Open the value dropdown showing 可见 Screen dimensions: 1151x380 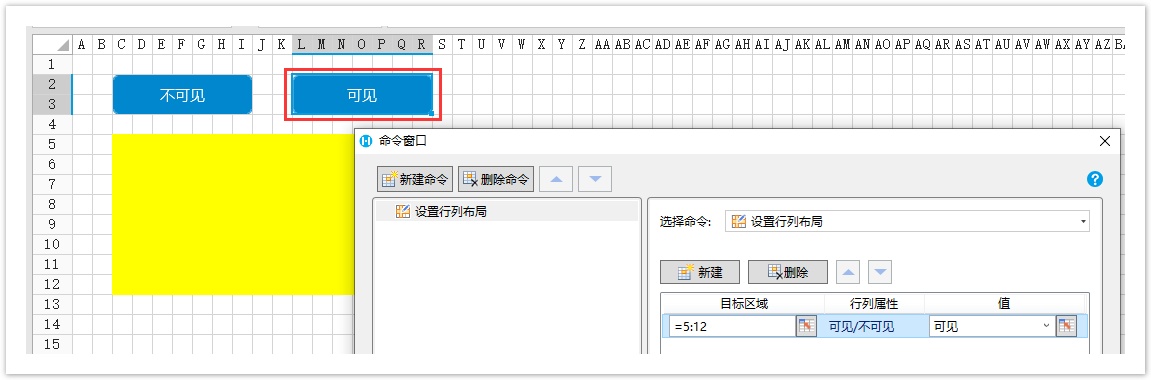[991, 326]
